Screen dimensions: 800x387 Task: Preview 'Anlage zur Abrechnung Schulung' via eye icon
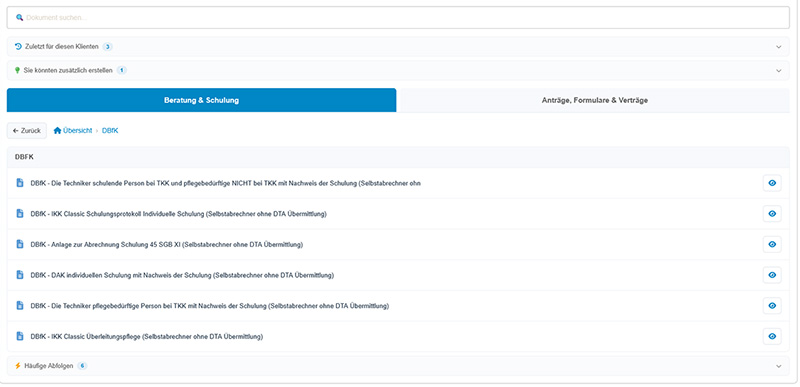click(x=772, y=244)
